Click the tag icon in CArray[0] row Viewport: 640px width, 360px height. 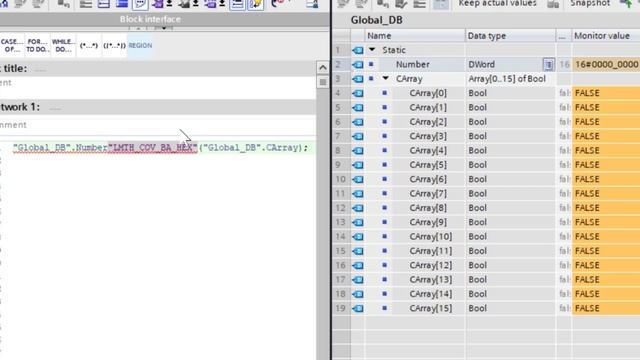coord(358,93)
